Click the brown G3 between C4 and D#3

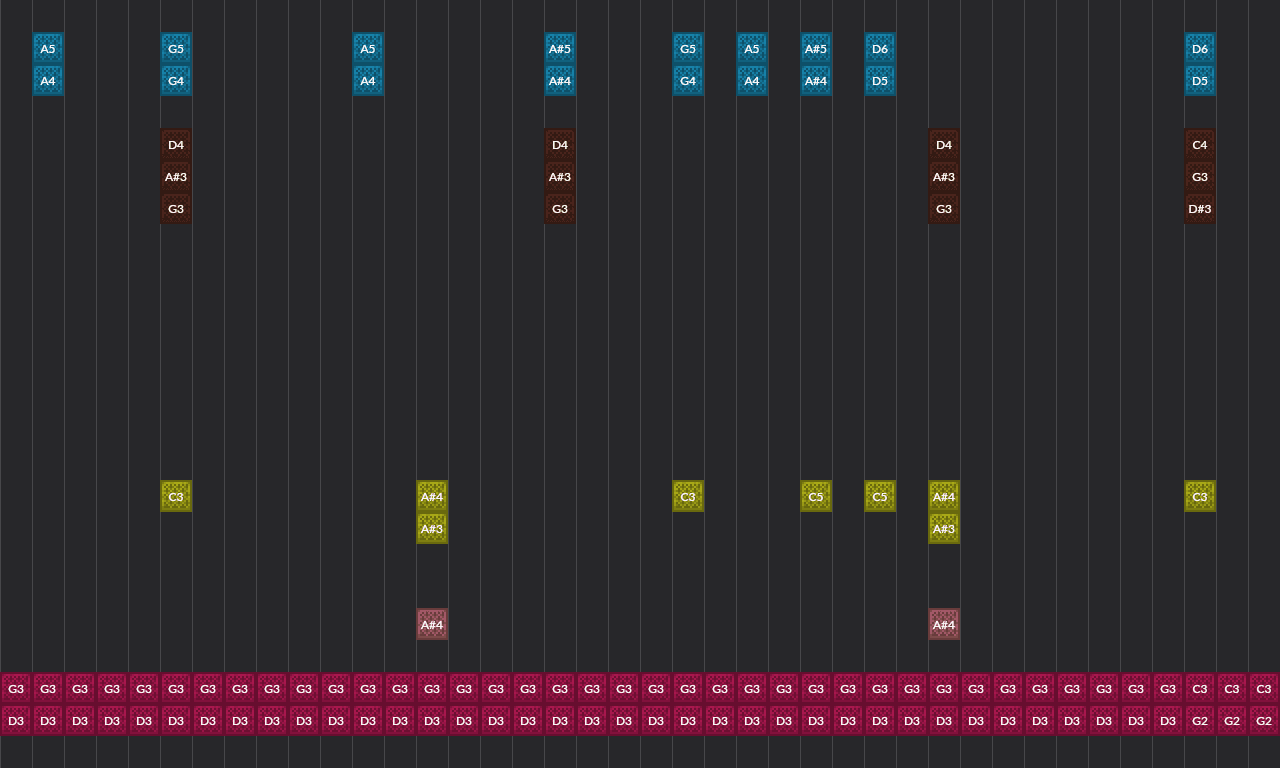(1200, 177)
